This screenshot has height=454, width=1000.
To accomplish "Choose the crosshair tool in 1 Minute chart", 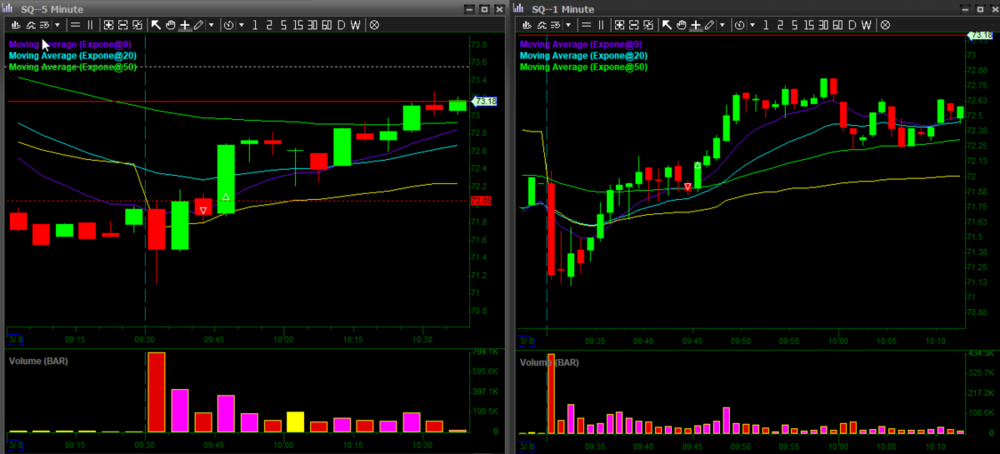I will point(696,24).
